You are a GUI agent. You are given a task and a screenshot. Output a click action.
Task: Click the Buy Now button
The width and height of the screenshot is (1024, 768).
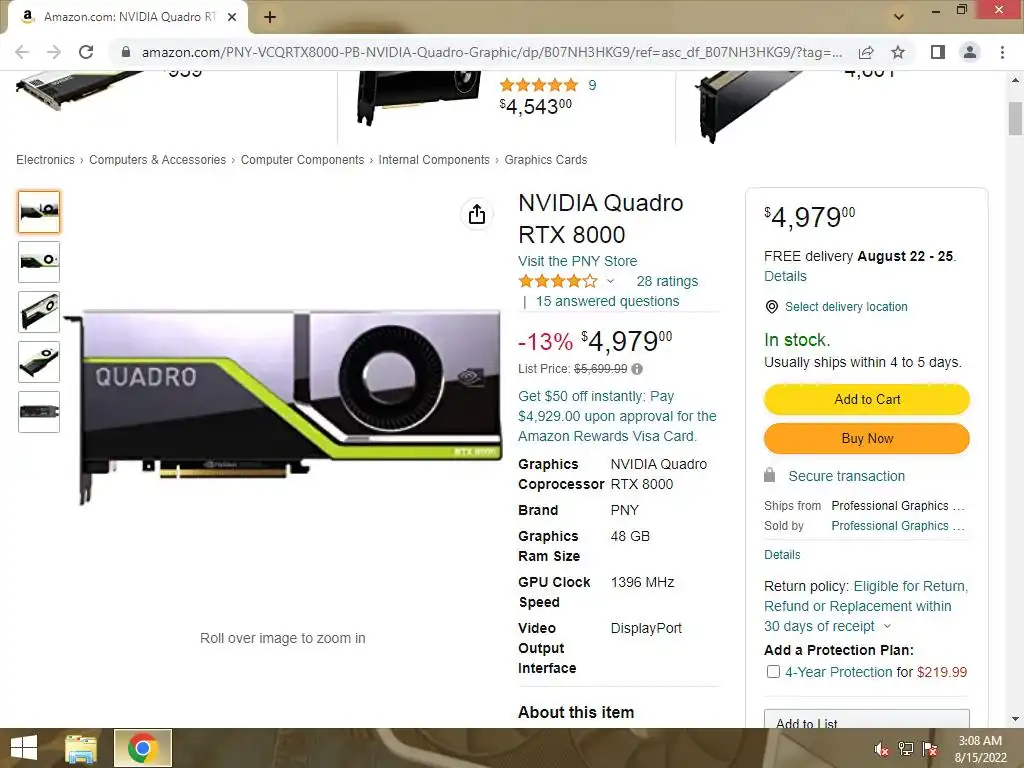point(867,438)
